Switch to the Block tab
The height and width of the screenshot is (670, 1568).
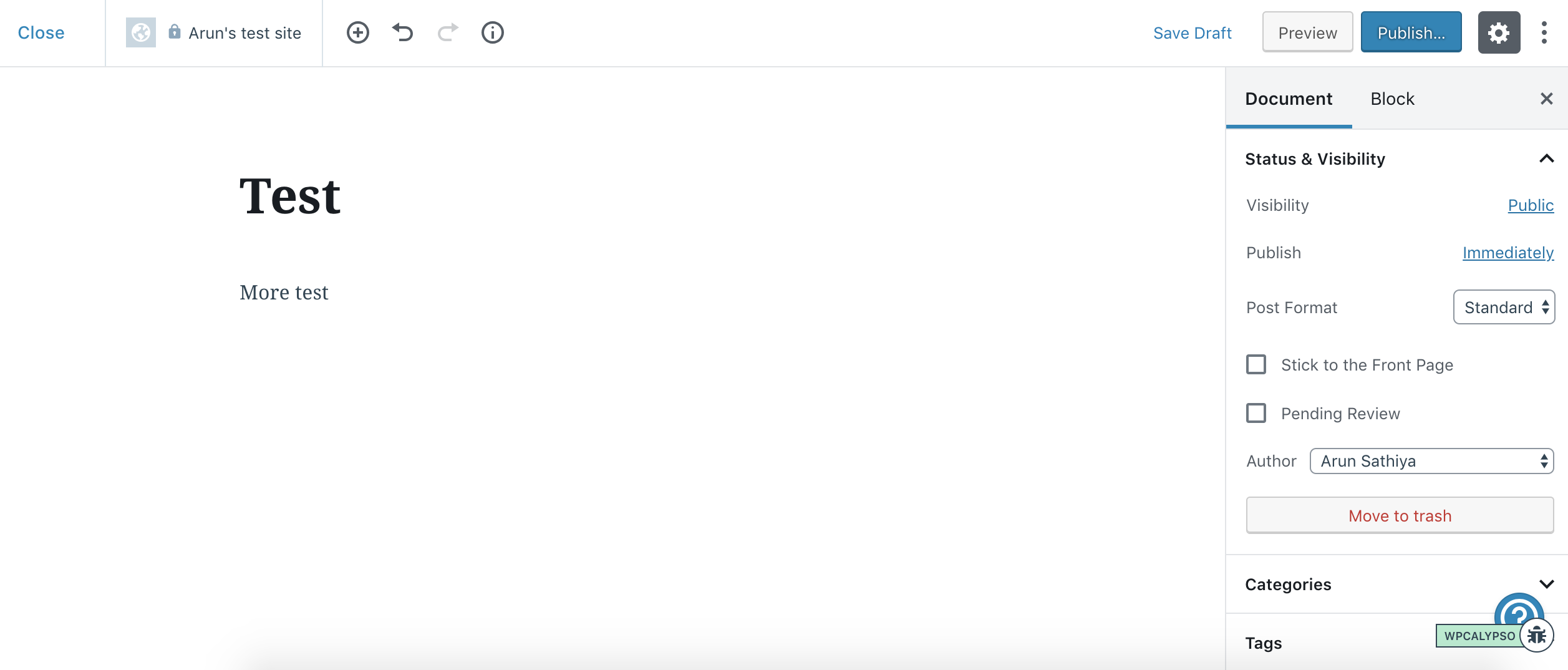pos(1392,98)
